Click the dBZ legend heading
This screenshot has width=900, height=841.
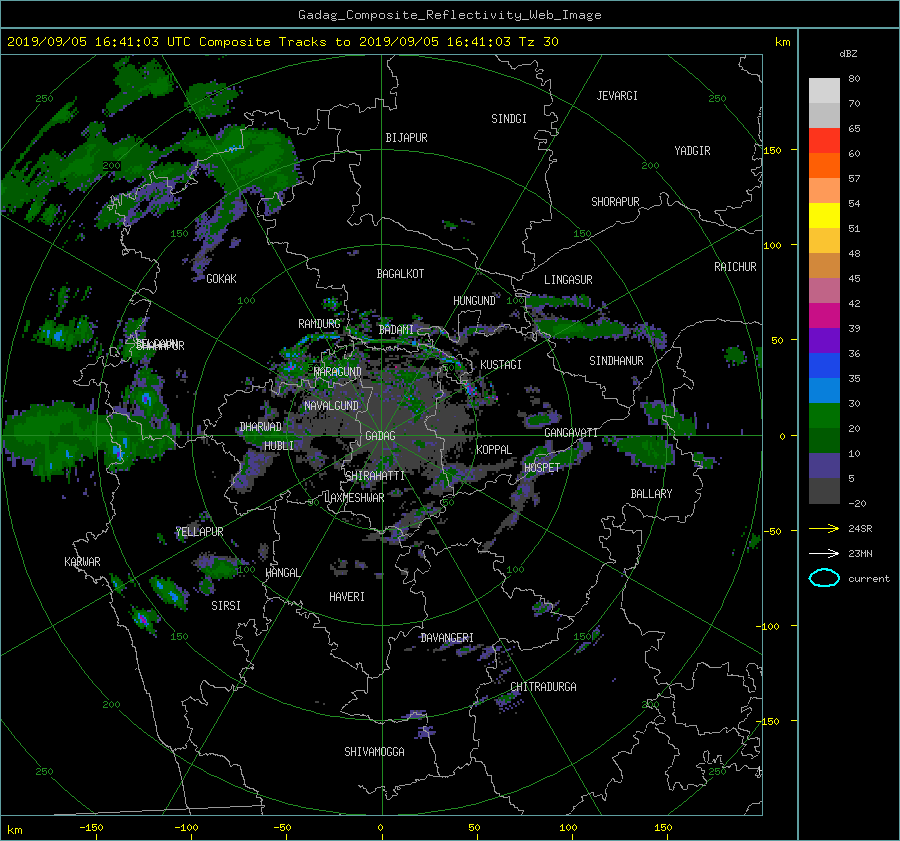coord(848,53)
